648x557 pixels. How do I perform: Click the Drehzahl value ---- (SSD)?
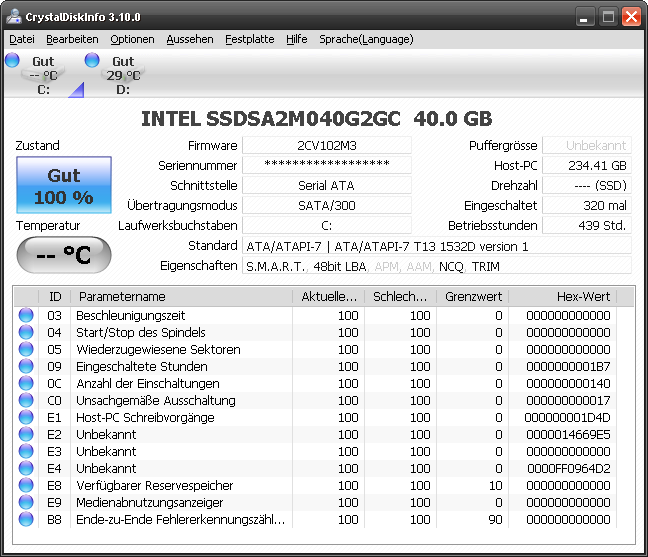tap(587, 186)
